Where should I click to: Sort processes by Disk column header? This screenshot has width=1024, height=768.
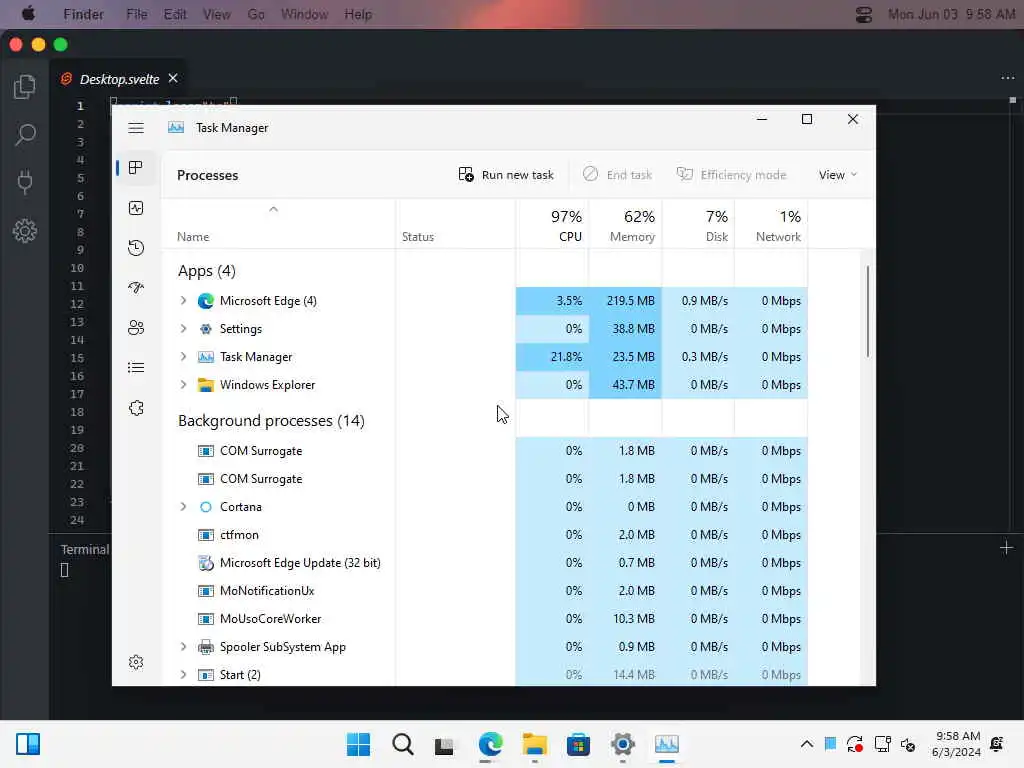coord(699,225)
